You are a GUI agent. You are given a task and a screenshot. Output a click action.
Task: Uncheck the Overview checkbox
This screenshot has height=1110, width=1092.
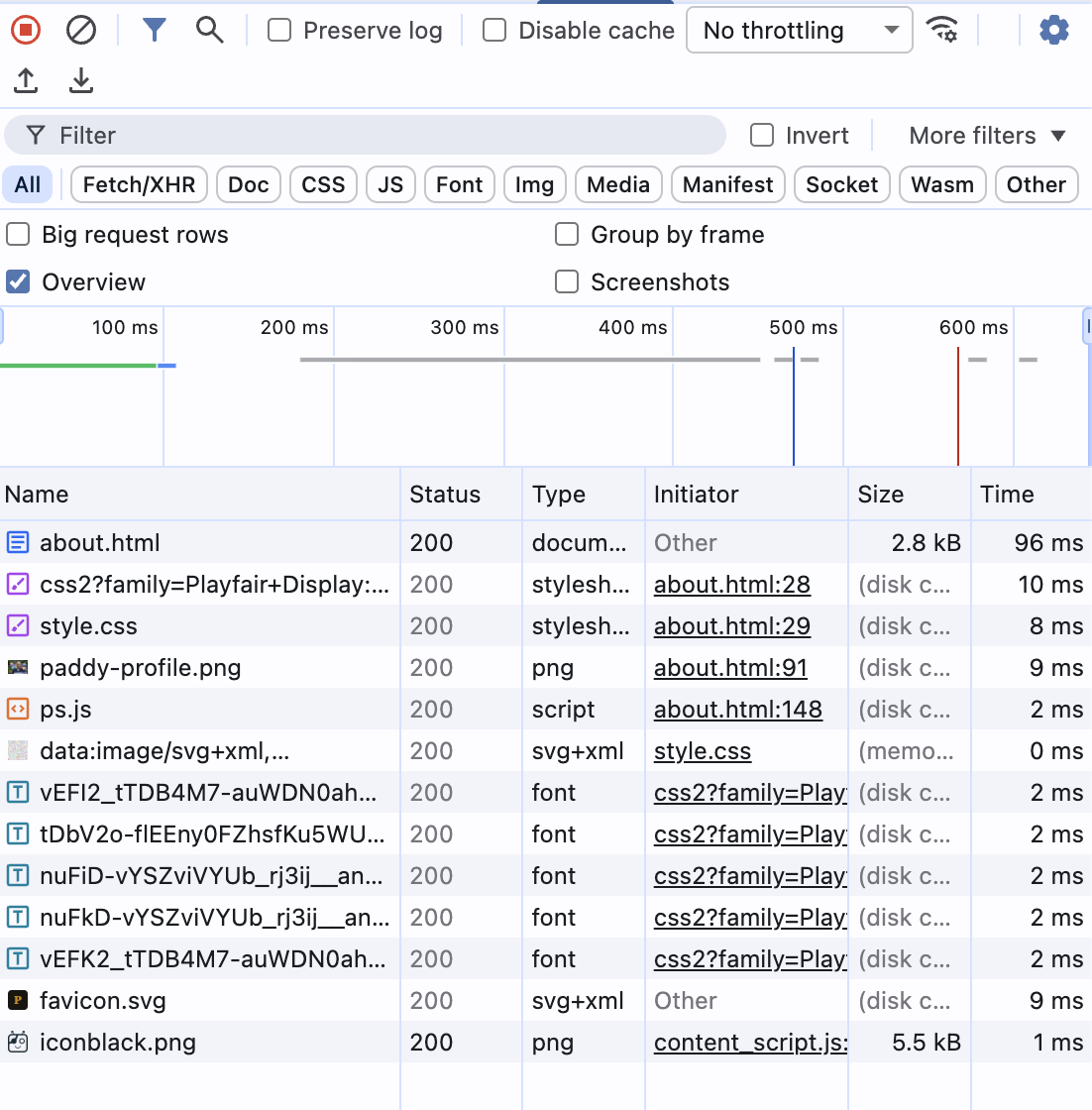(17, 281)
